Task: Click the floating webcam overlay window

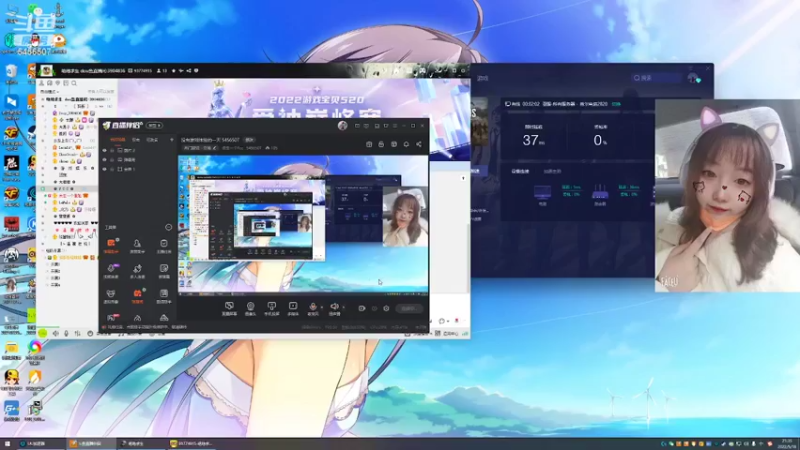Action: coord(727,195)
